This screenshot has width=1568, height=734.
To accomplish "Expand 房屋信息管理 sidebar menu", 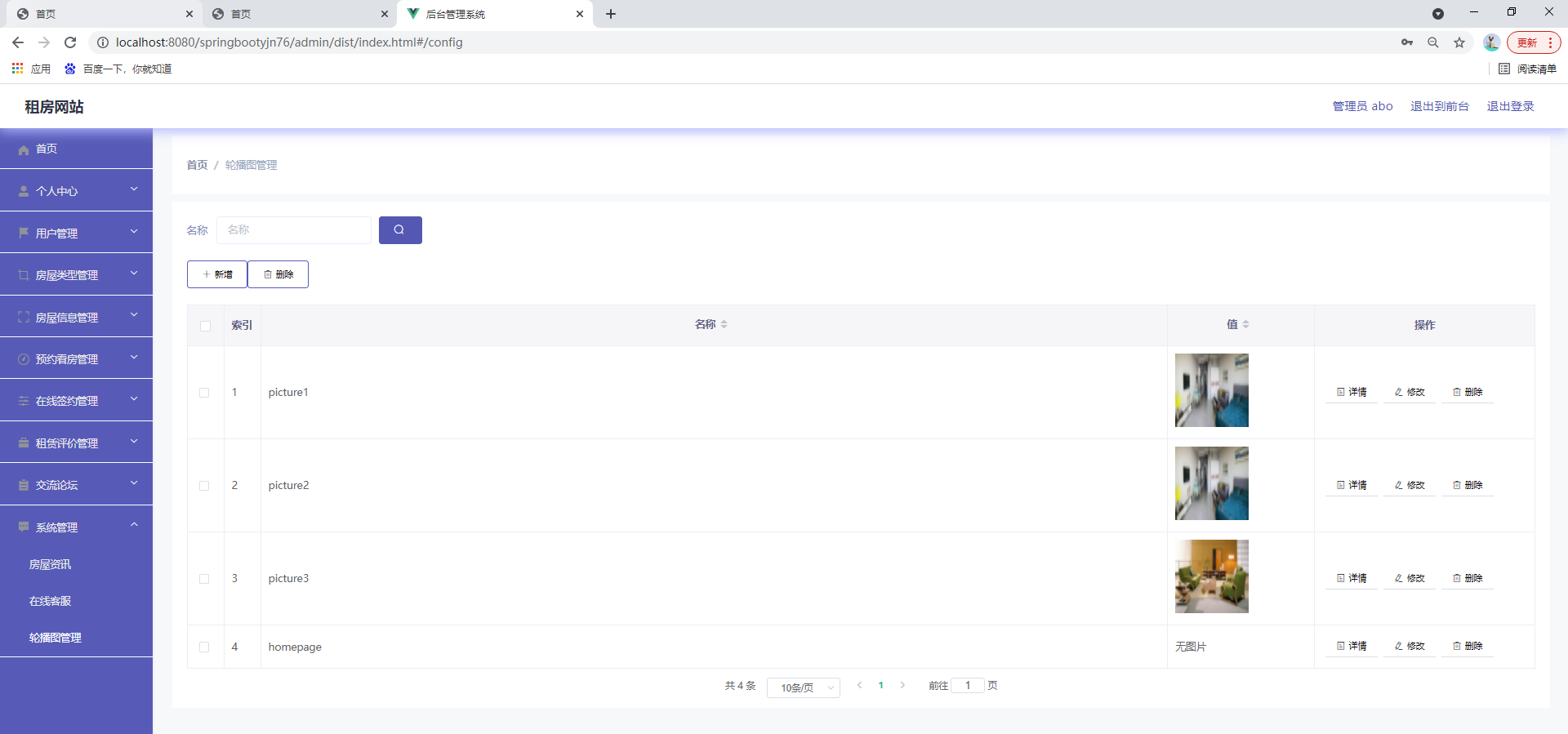I will (76, 317).
